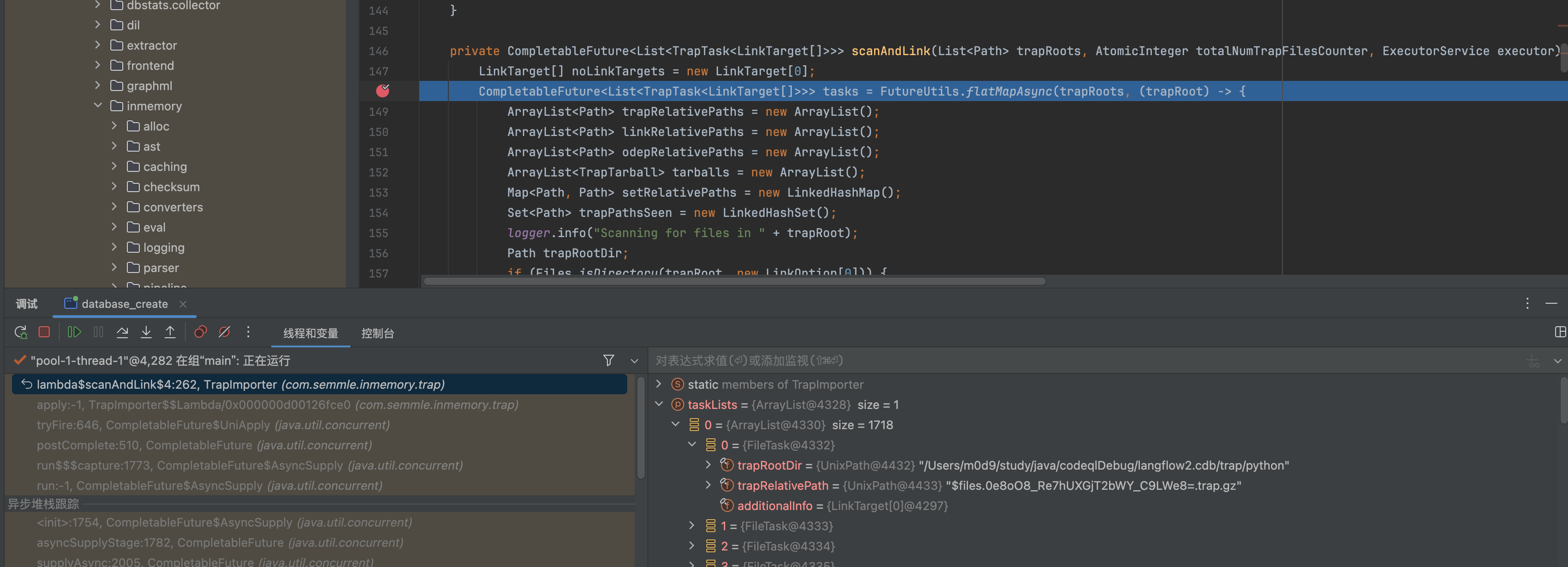Stop the debug session with the red square
Viewport: 1568px width, 567px height.
(x=44, y=332)
